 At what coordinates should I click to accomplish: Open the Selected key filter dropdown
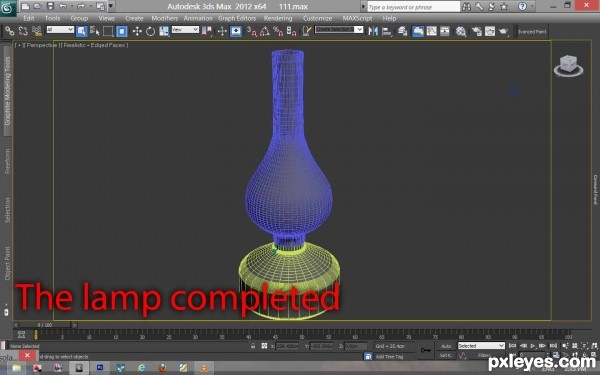[481, 346]
